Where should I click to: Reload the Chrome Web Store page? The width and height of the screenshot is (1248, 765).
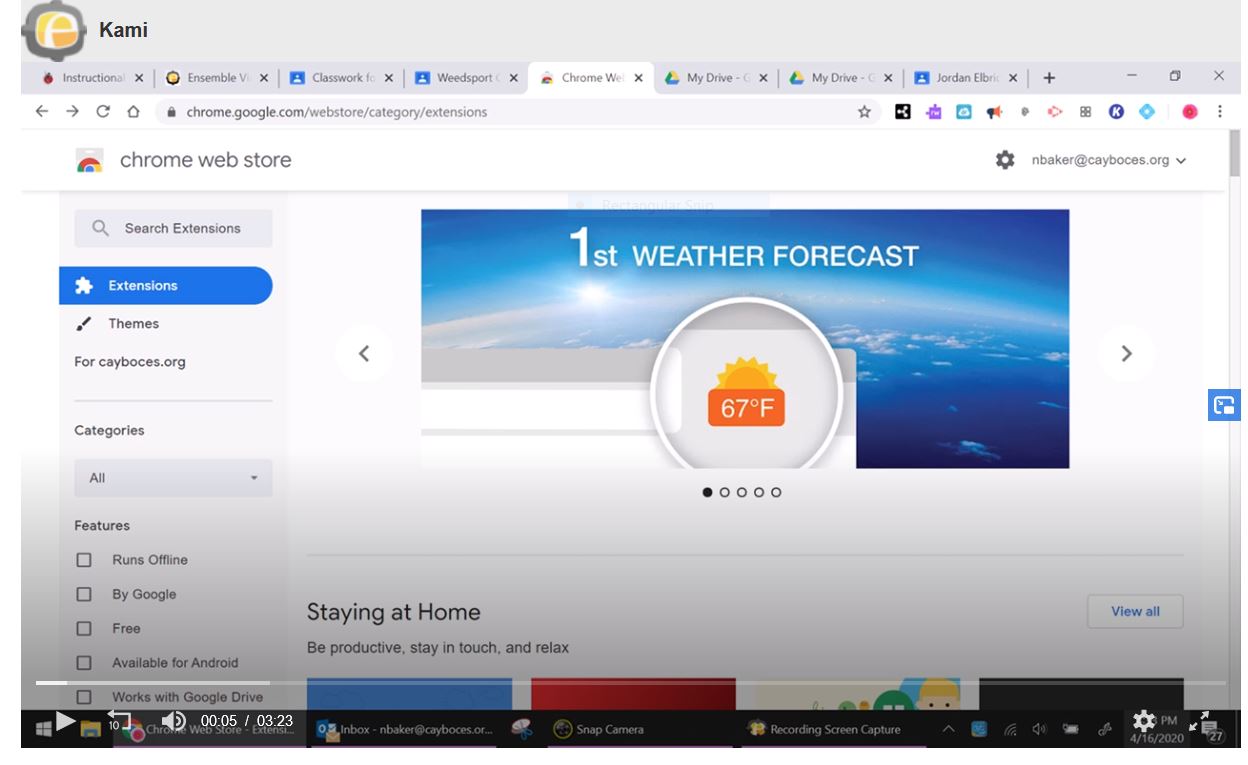102,112
